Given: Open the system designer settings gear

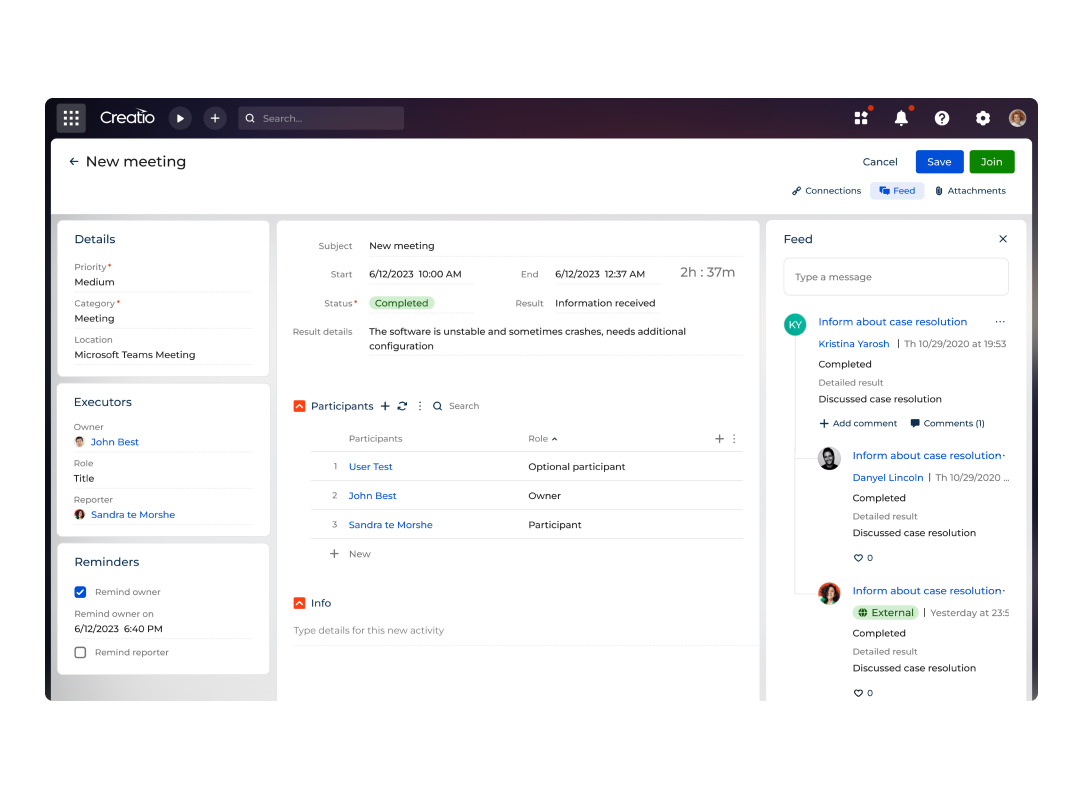Looking at the screenshot, I should (x=982, y=117).
